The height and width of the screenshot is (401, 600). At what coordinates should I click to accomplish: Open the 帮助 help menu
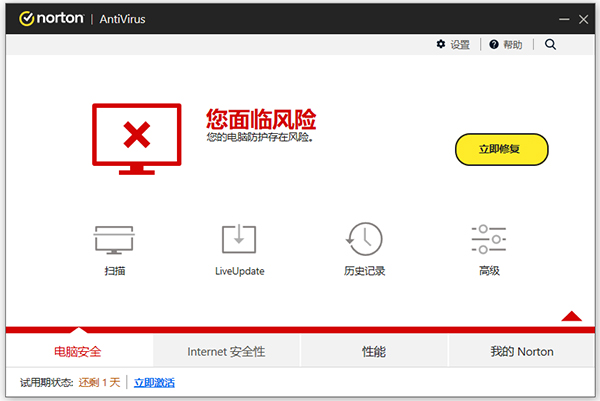513,45
